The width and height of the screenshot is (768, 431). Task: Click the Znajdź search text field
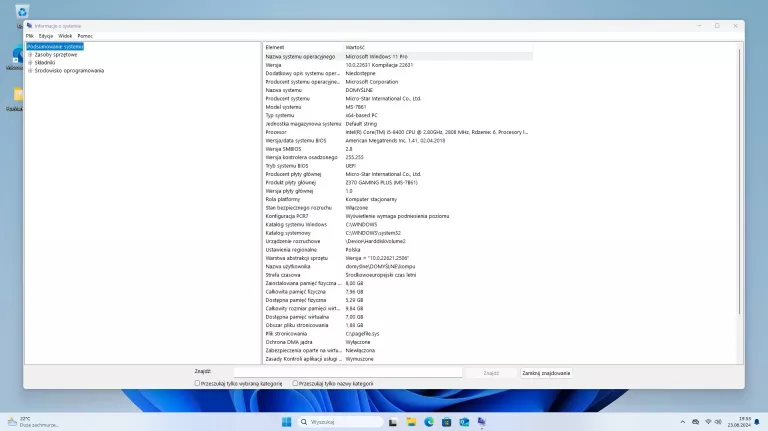(348, 373)
